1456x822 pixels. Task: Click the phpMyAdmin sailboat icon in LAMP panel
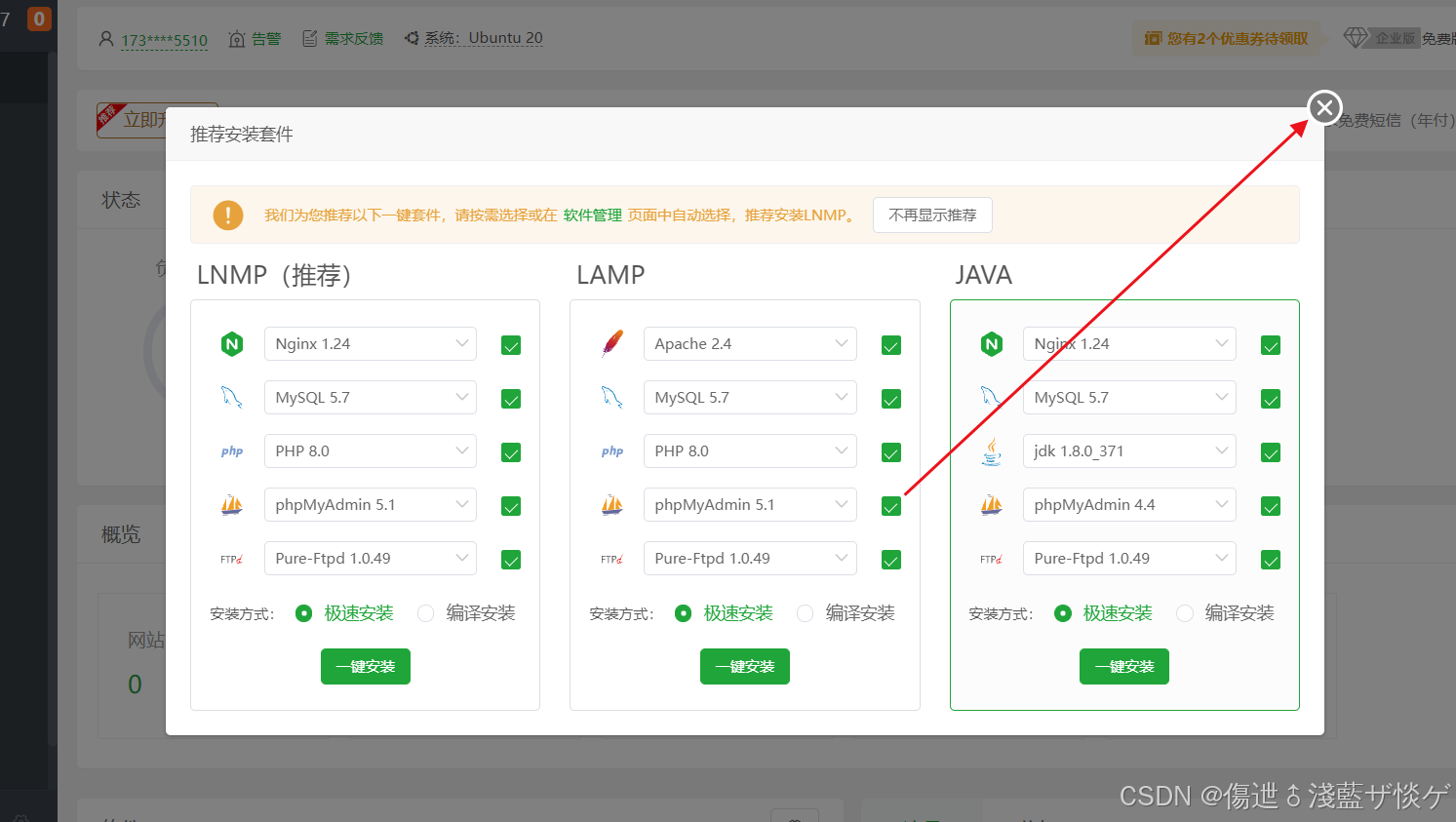click(612, 505)
